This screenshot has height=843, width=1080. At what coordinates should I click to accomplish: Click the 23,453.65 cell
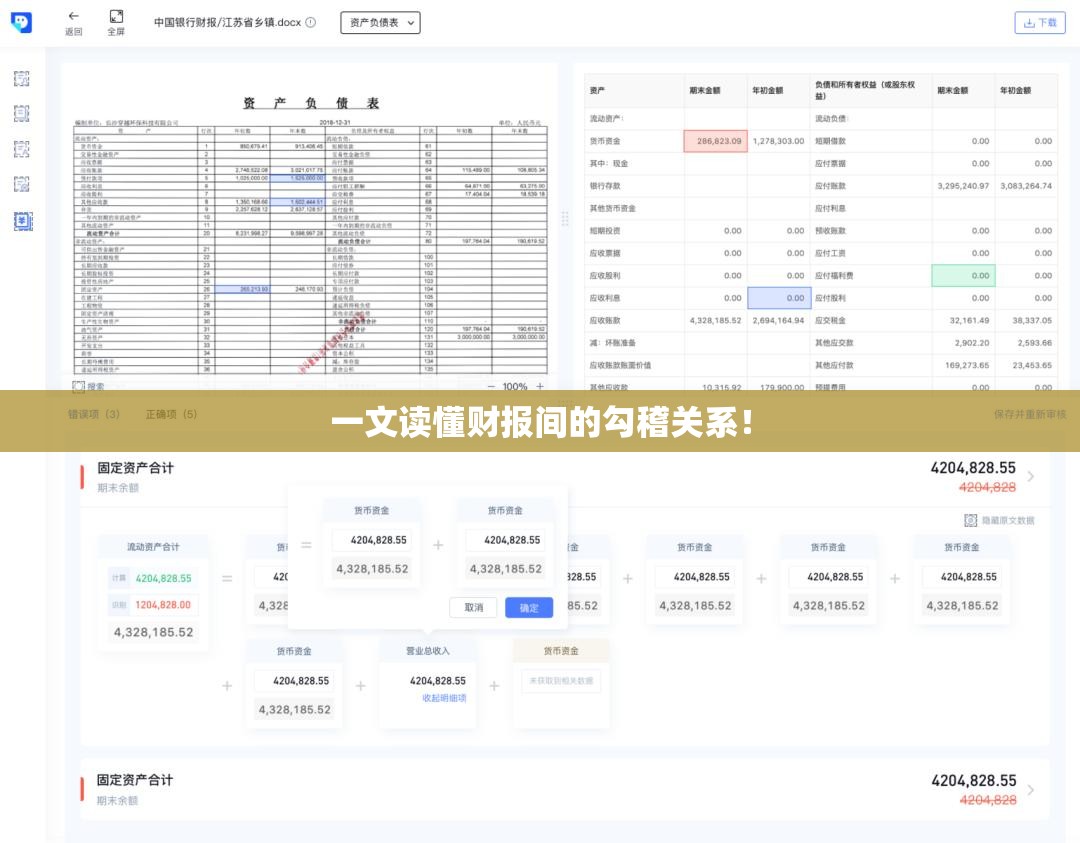point(1032,366)
